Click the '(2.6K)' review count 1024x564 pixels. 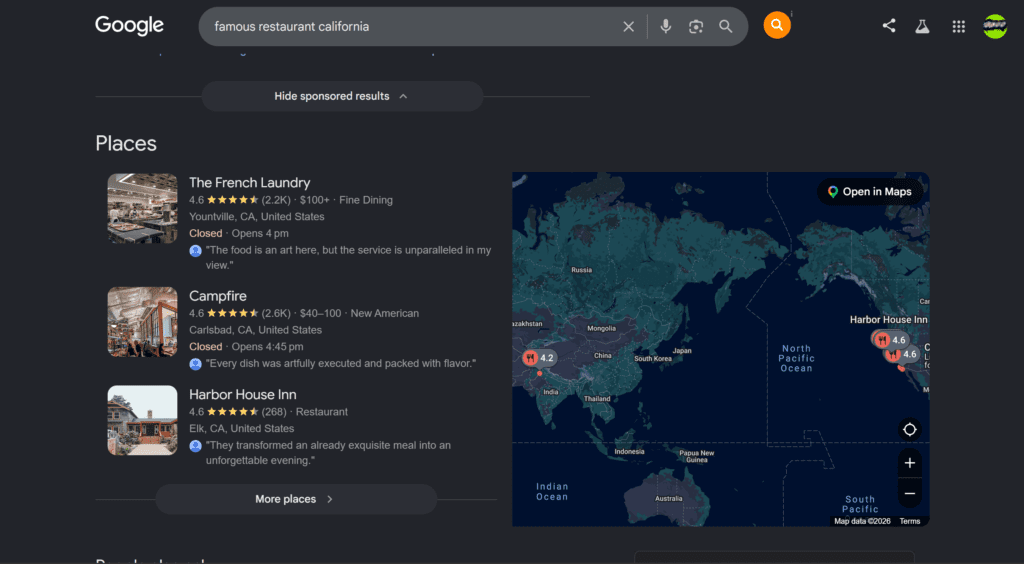coord(276,314)
